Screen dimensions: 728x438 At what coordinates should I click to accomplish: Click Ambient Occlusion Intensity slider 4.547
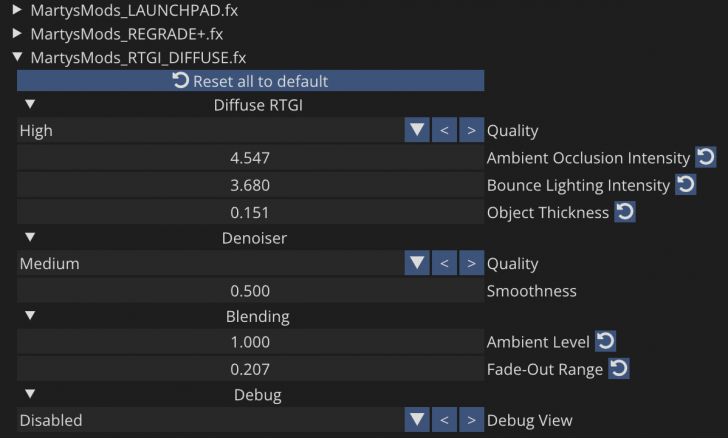[x=250, y=157]
